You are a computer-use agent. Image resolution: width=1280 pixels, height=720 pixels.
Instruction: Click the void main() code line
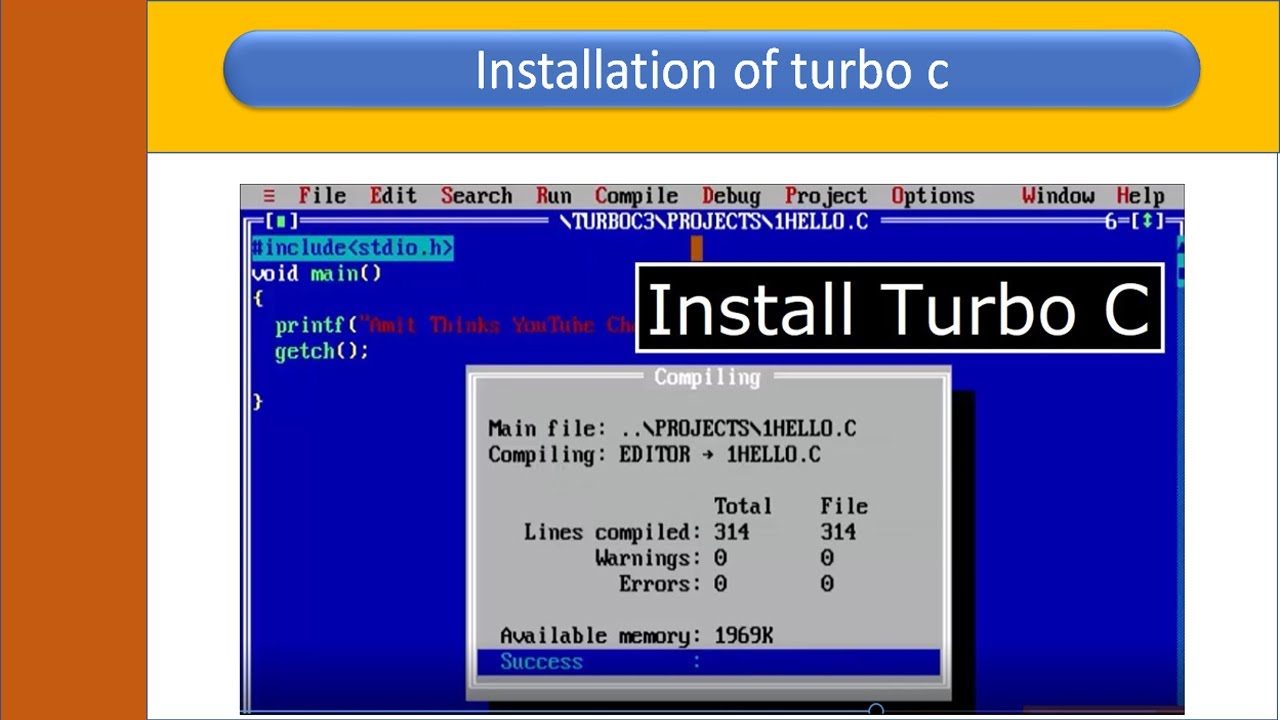pos(316,274)
